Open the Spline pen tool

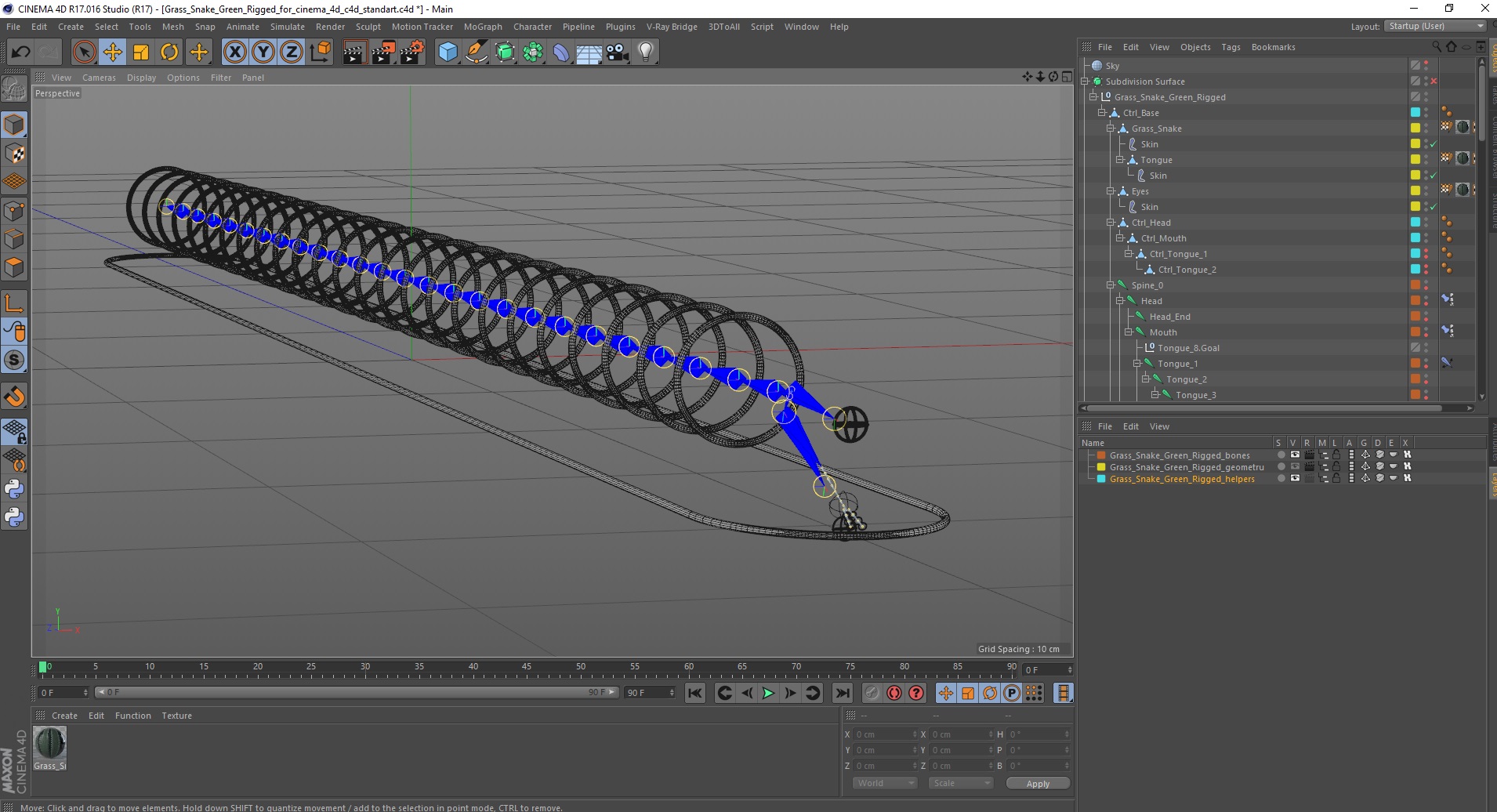(x=477, y=53)
